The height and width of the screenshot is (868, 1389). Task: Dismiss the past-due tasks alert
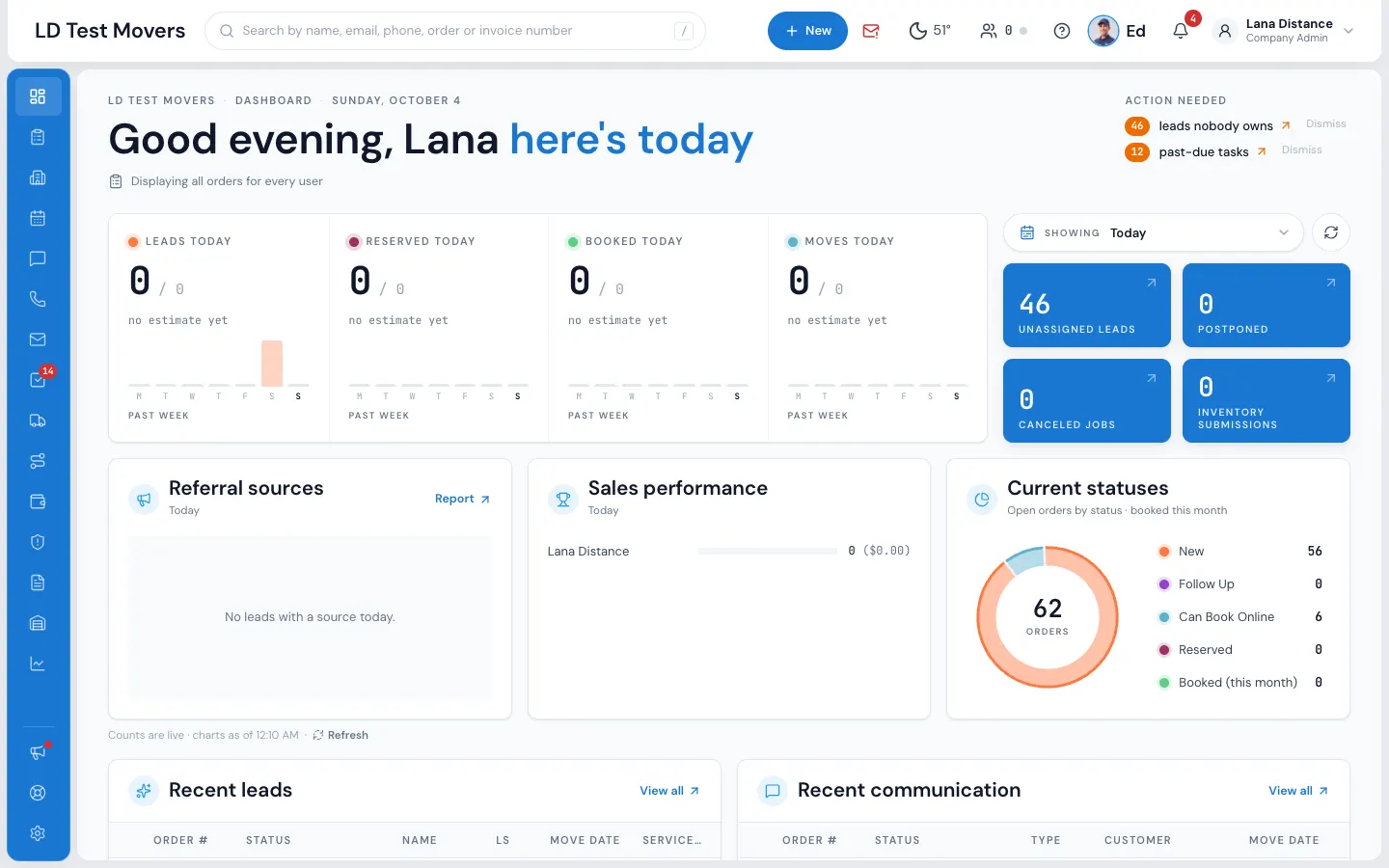click(x=1301, y=149)
